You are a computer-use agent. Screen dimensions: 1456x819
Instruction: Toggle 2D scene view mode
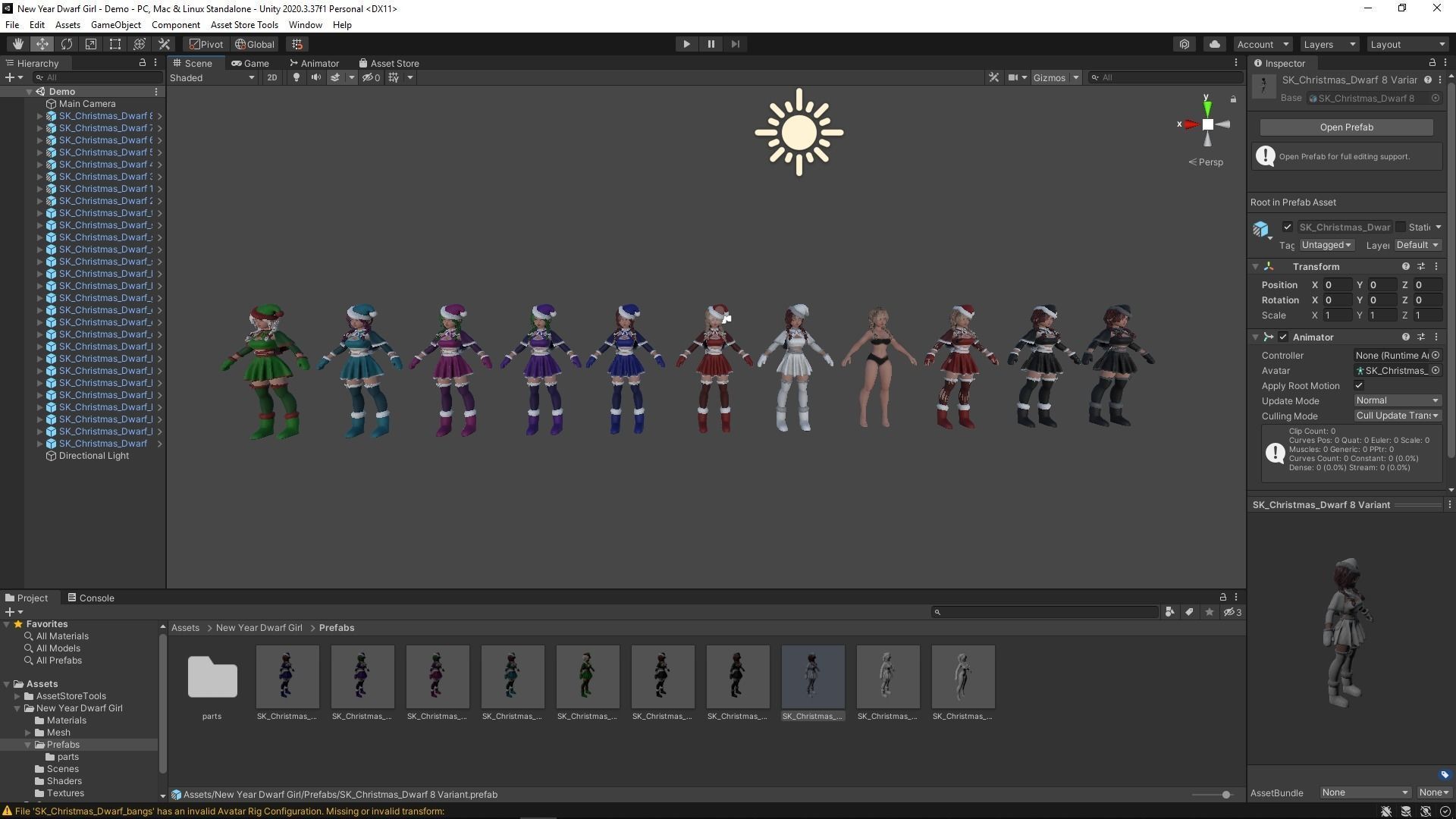(x=271, y=77)
